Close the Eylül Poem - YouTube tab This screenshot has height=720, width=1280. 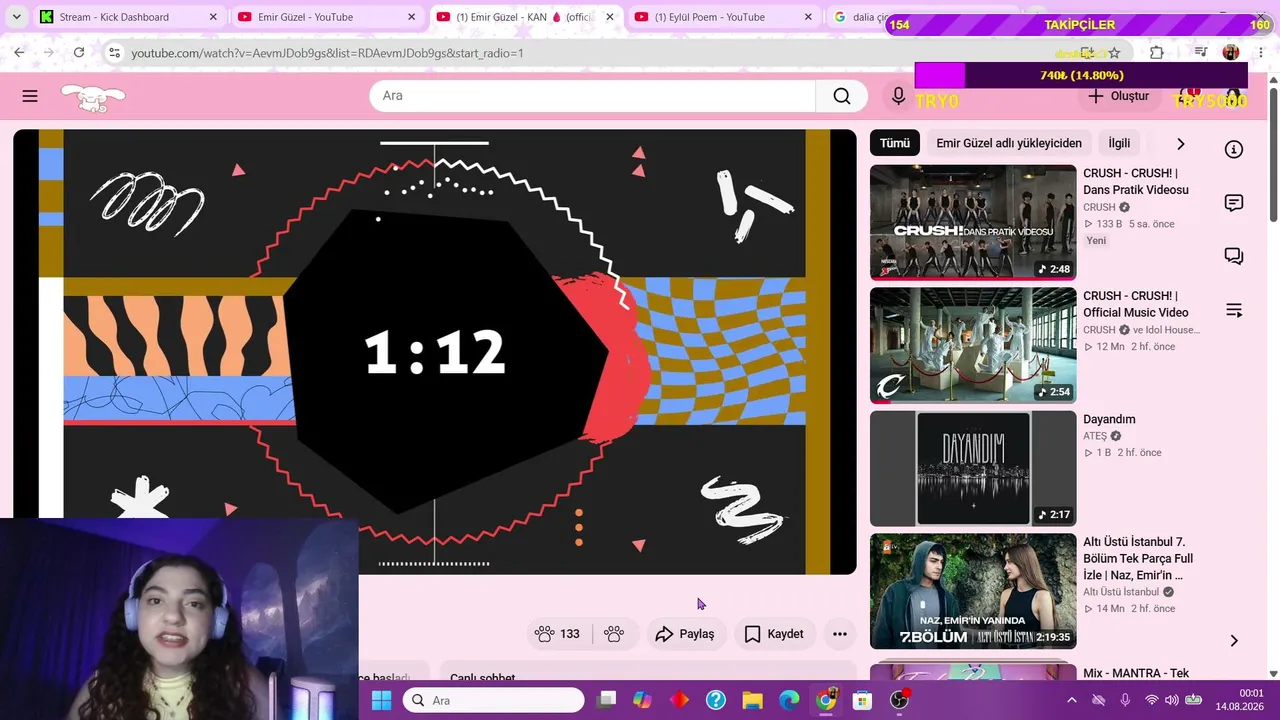808,17
